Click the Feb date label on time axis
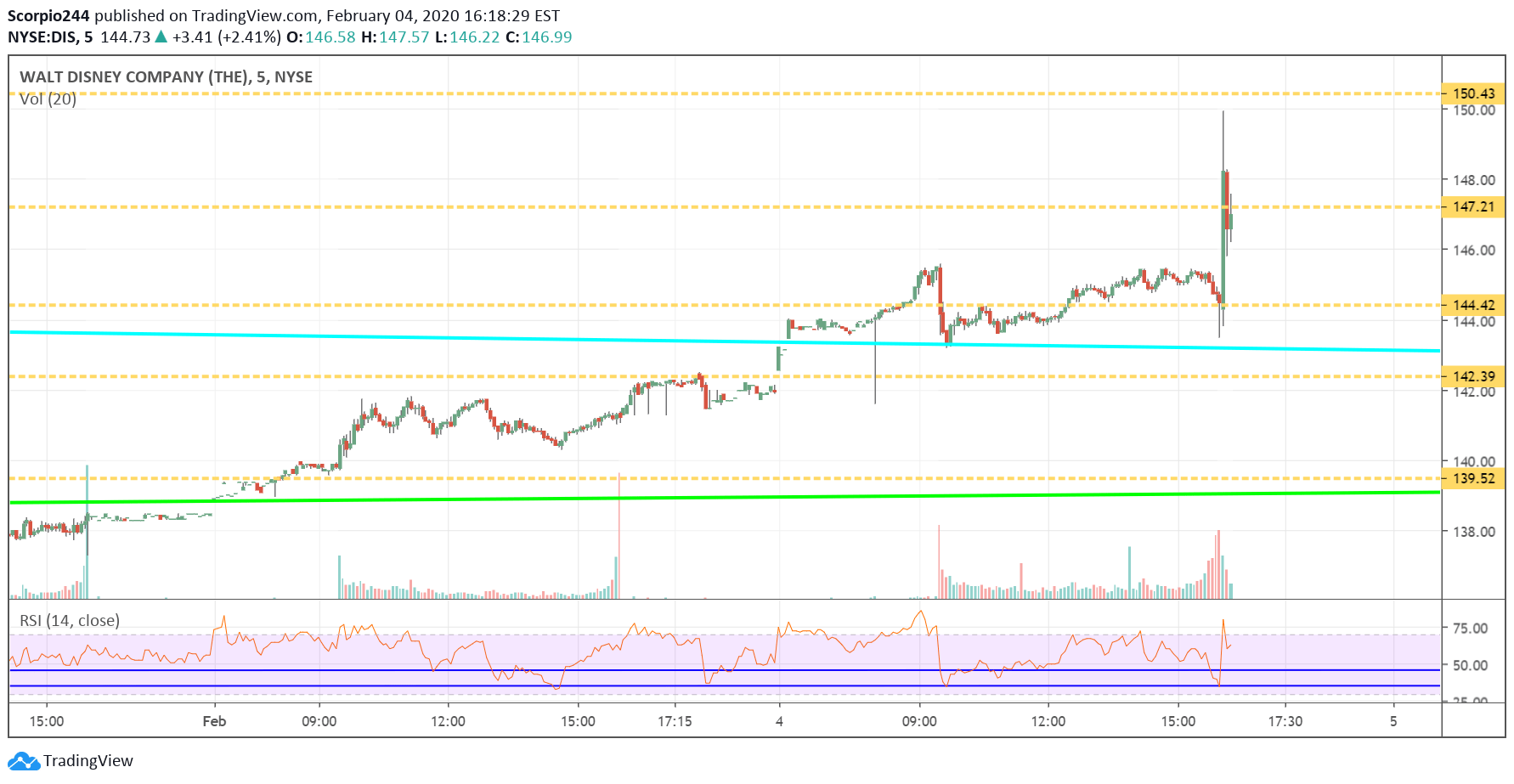Viewport: 1514px width, 784px height. point(214,721)
